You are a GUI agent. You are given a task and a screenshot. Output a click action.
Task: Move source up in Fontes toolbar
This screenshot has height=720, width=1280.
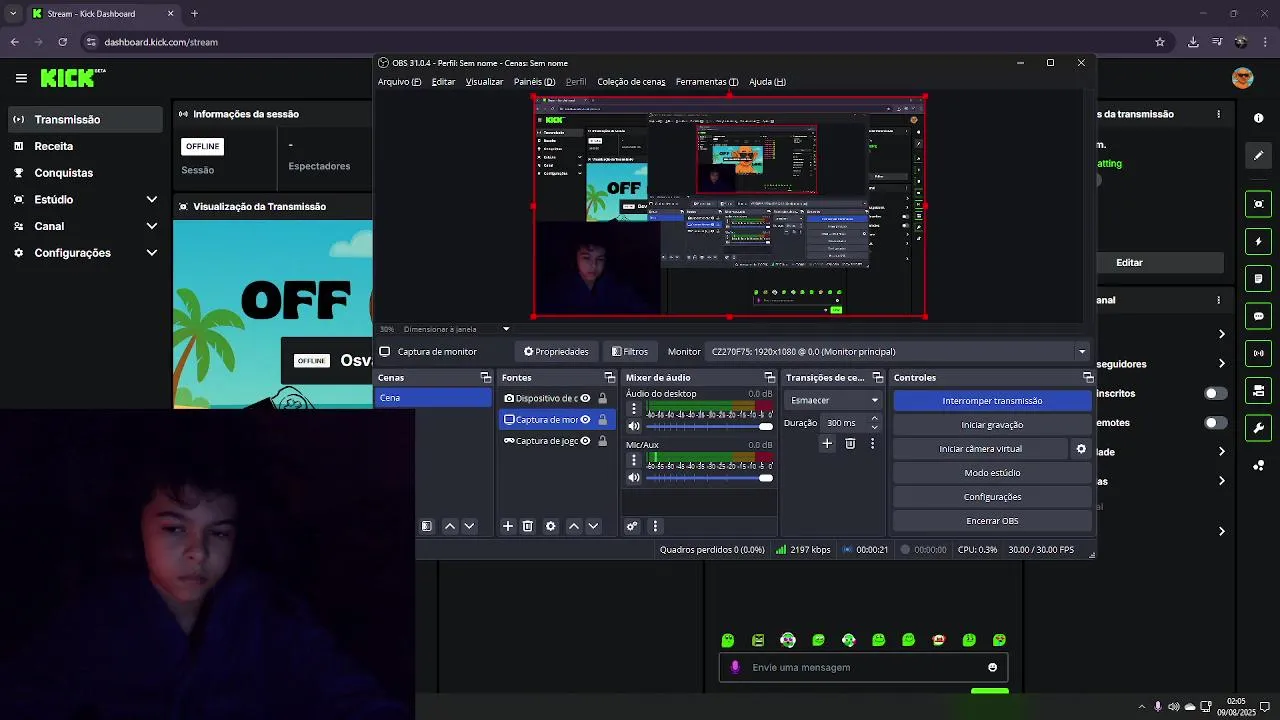tap(574, 526)
